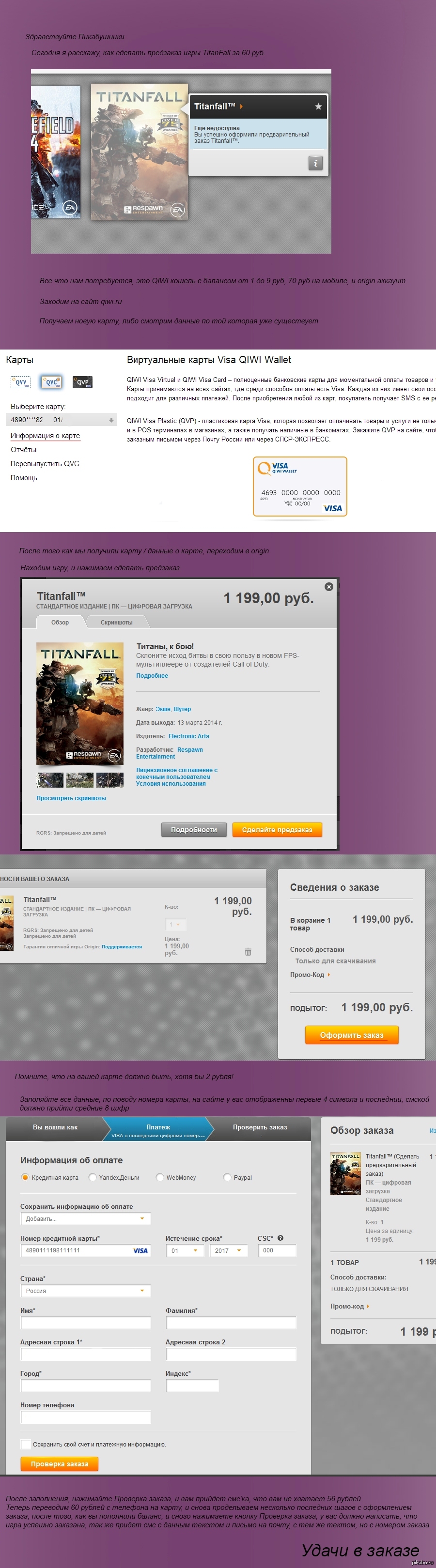The height and width of the screenshot is (1568, 436).
Task: Open the first Titanfall screenshot thumbnail
Action: (50, 780)
